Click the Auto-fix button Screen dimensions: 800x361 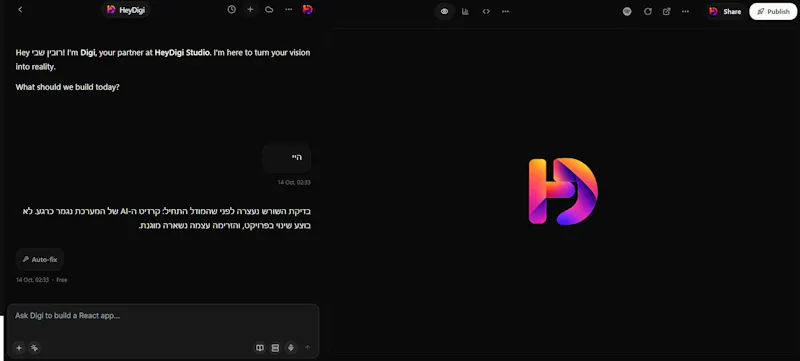pyautogui.click(x=40, y=260)
